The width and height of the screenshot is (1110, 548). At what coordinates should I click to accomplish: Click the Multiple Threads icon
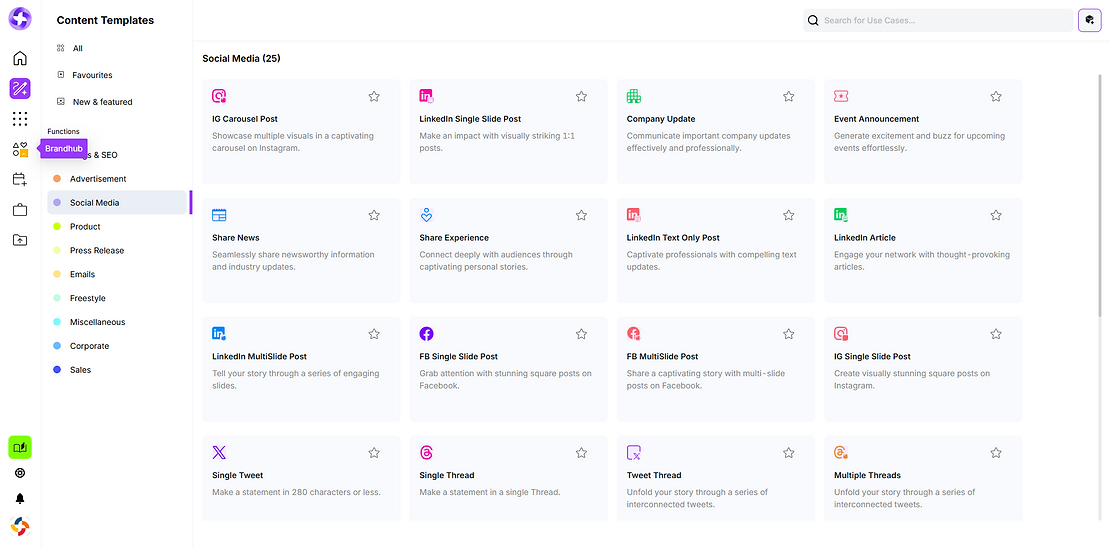tap(841, 452)
